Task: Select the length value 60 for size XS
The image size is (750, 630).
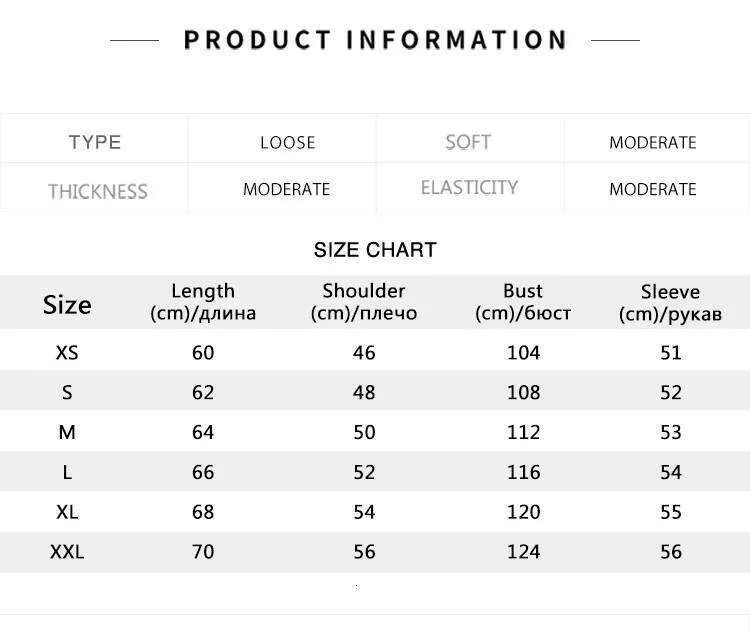Action: 203,353
